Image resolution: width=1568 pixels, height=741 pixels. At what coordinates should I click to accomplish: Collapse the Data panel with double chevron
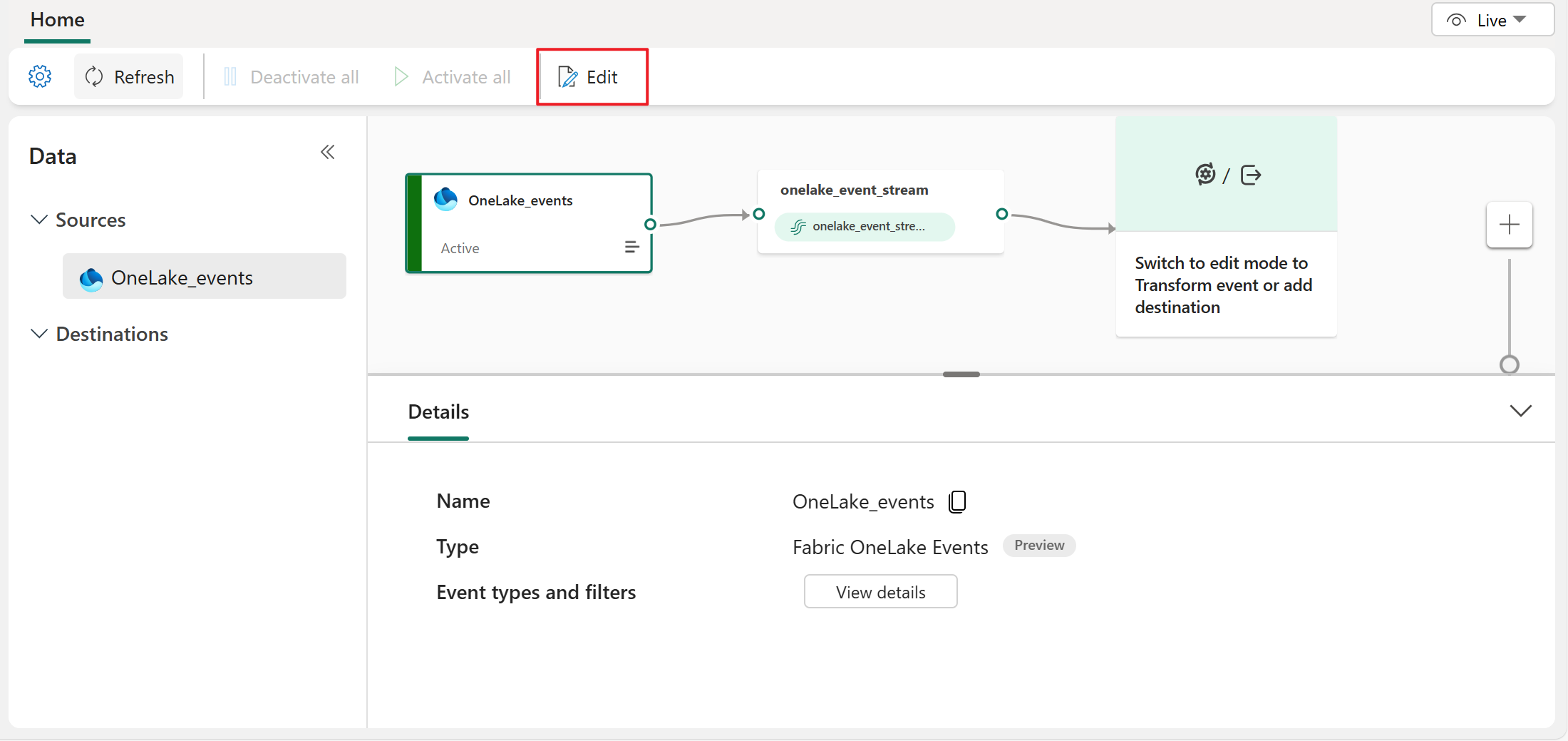(x=328, y=152)
